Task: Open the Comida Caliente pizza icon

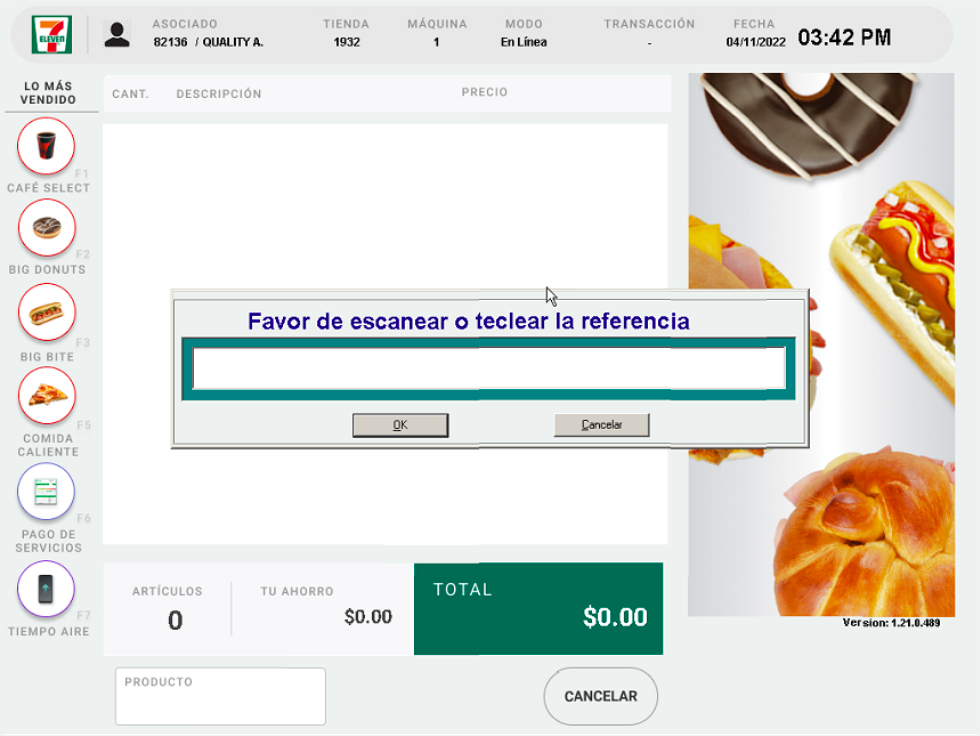Action: coord(47,395)
